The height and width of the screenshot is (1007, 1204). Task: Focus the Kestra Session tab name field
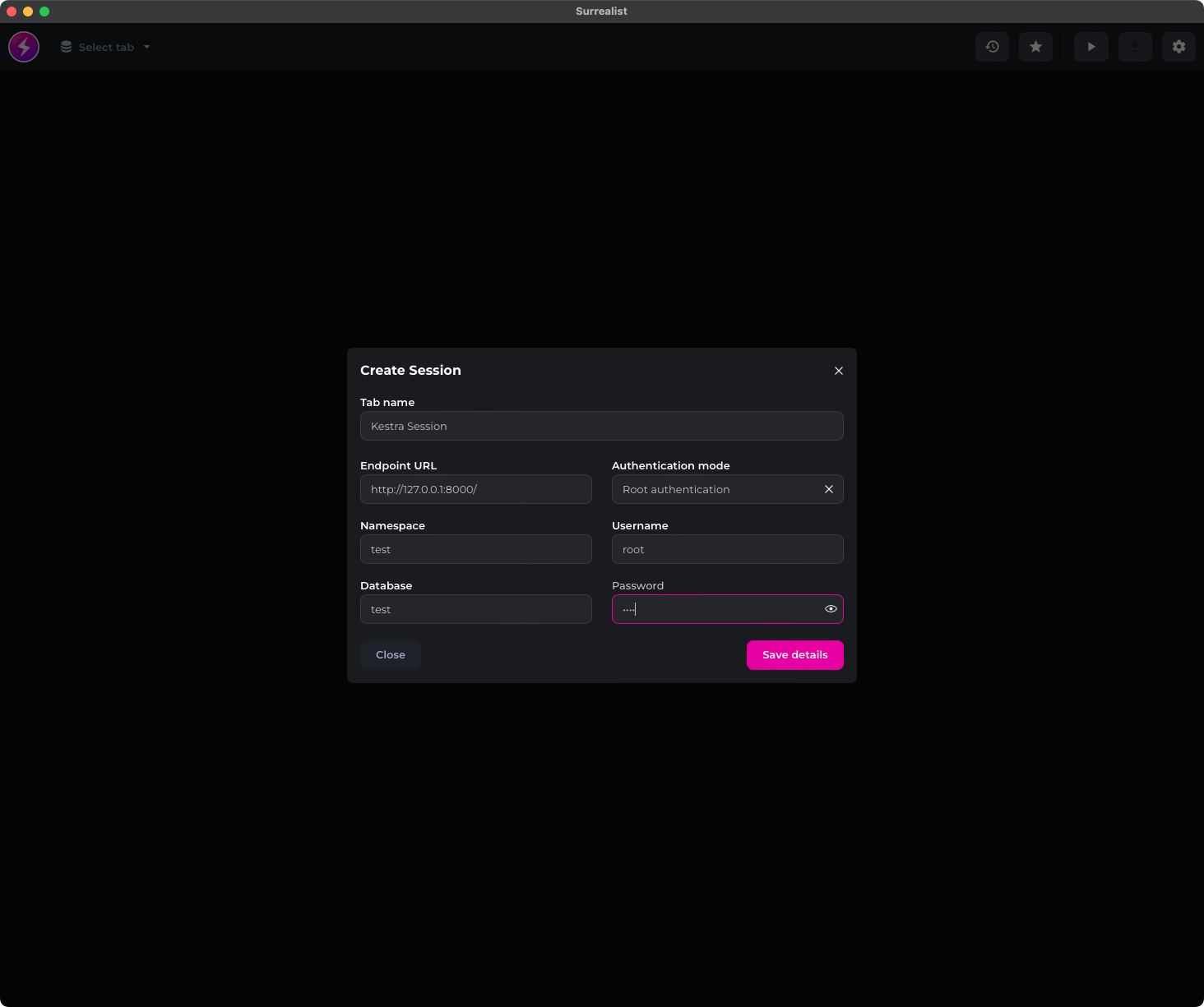tap(601, 426)
